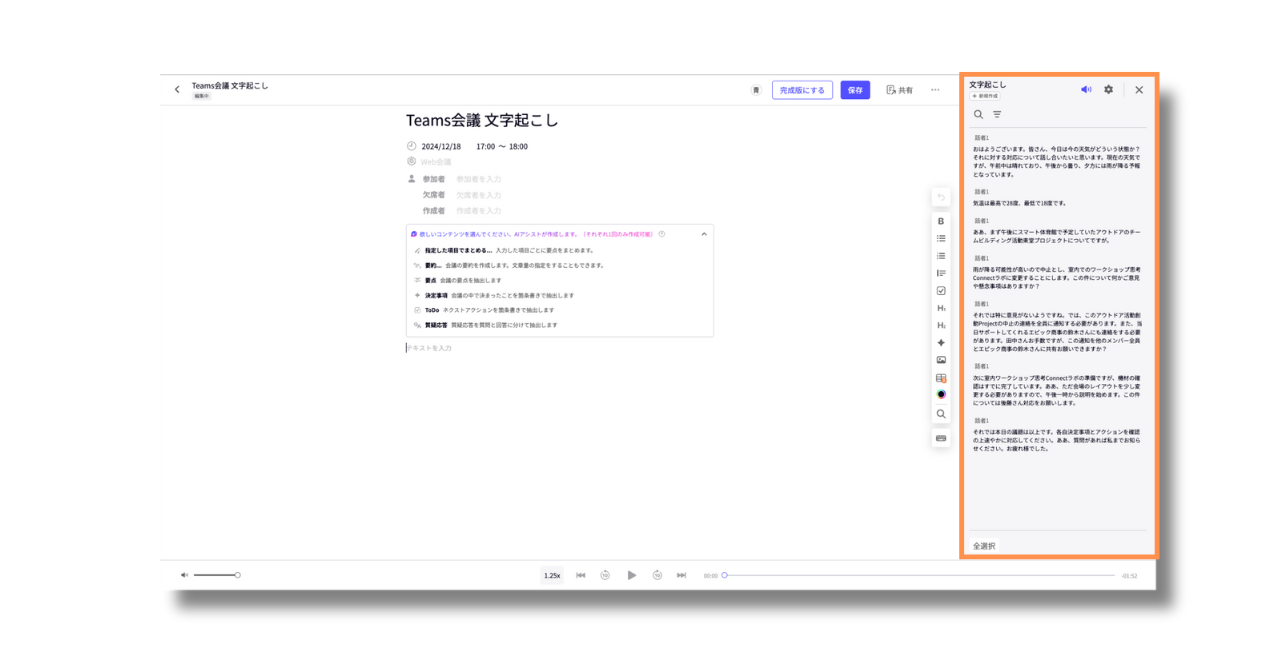Click the 参加者 attendee input field
The image size is (1280, 670).
pyautogui.click(x=479, y=179)
